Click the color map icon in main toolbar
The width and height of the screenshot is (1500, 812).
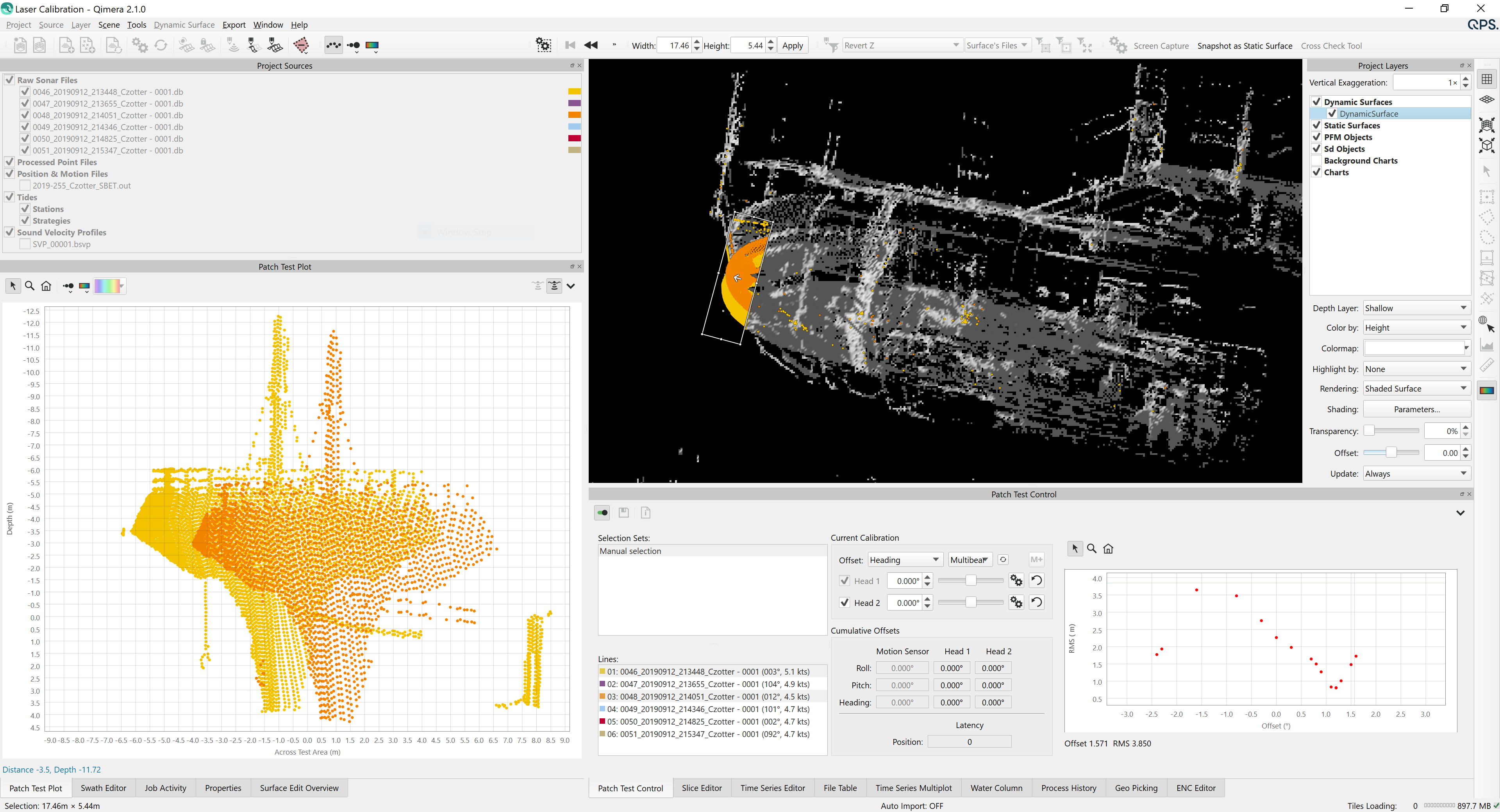372,45
